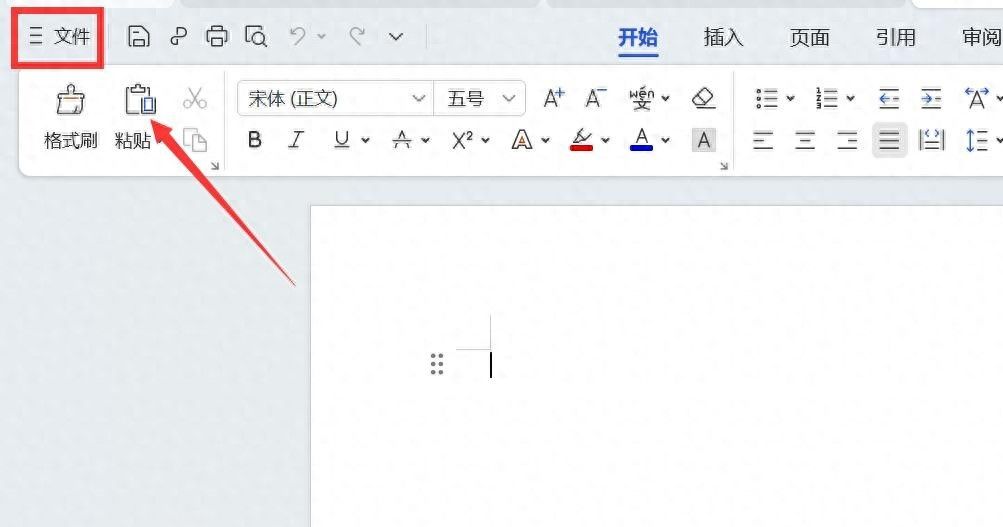
Task: Expand the bullet list style dropdown
Action: click(791, 98)
